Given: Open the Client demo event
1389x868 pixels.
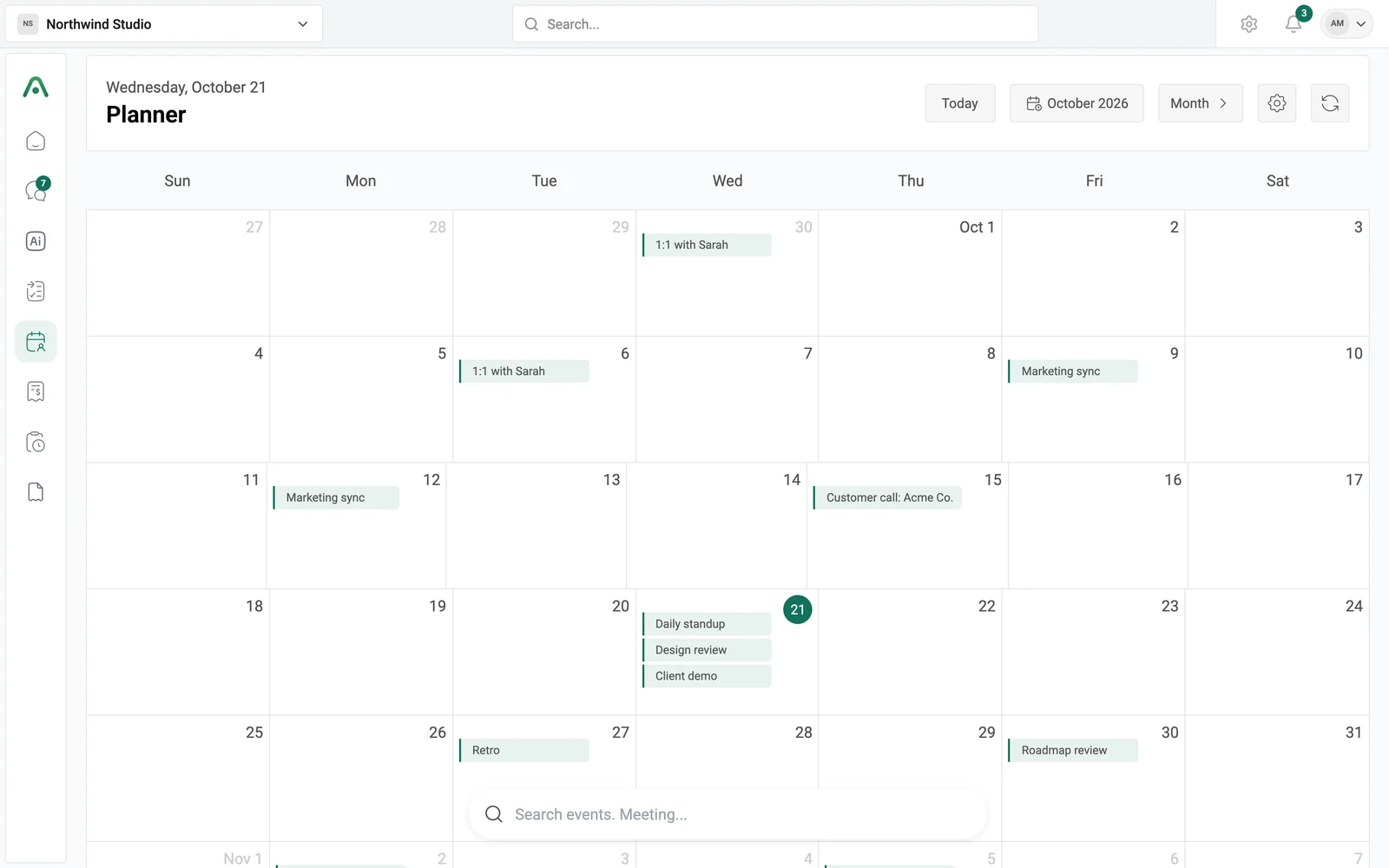Looking at the screenshot, I should click(707, 676).
